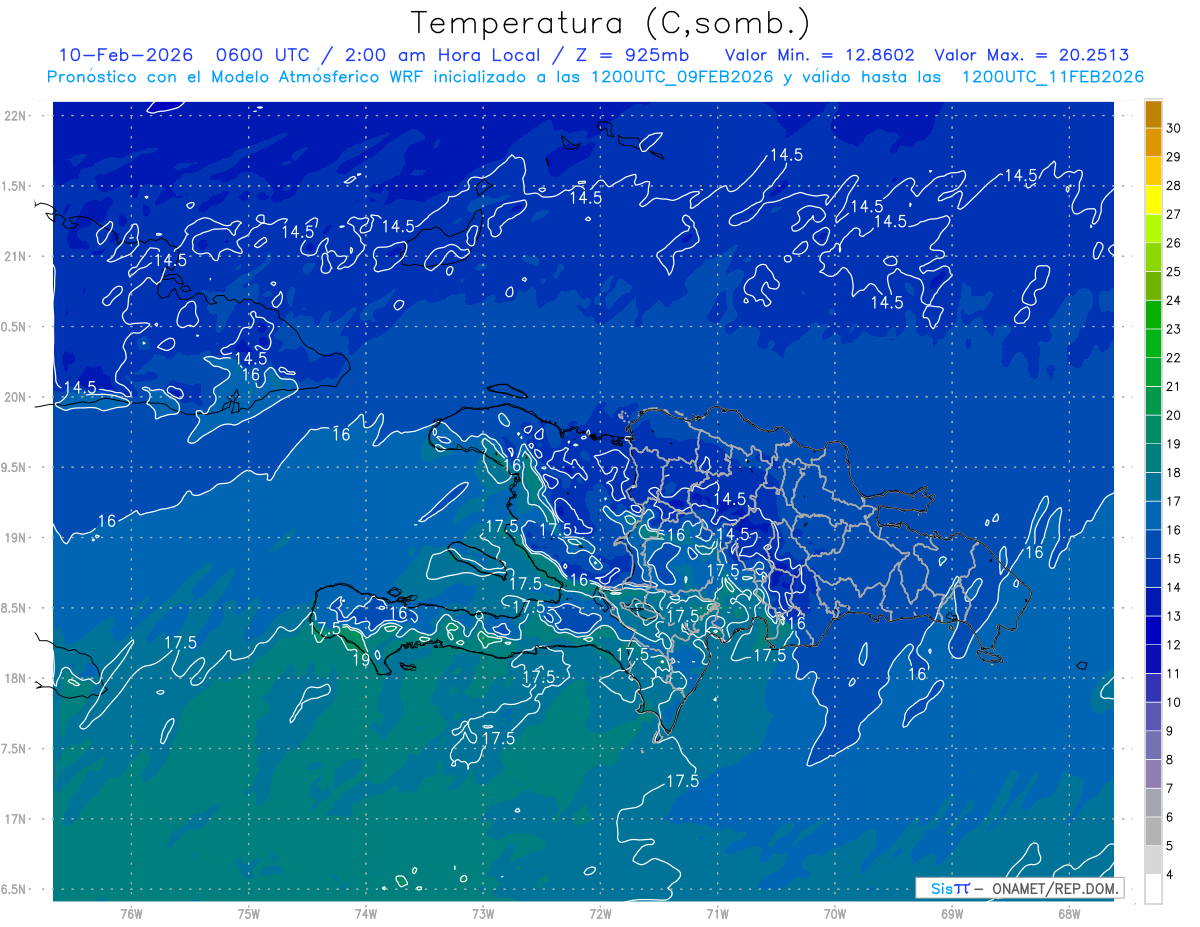Pick the legend color band between 9 and 10

[1153, 717]
